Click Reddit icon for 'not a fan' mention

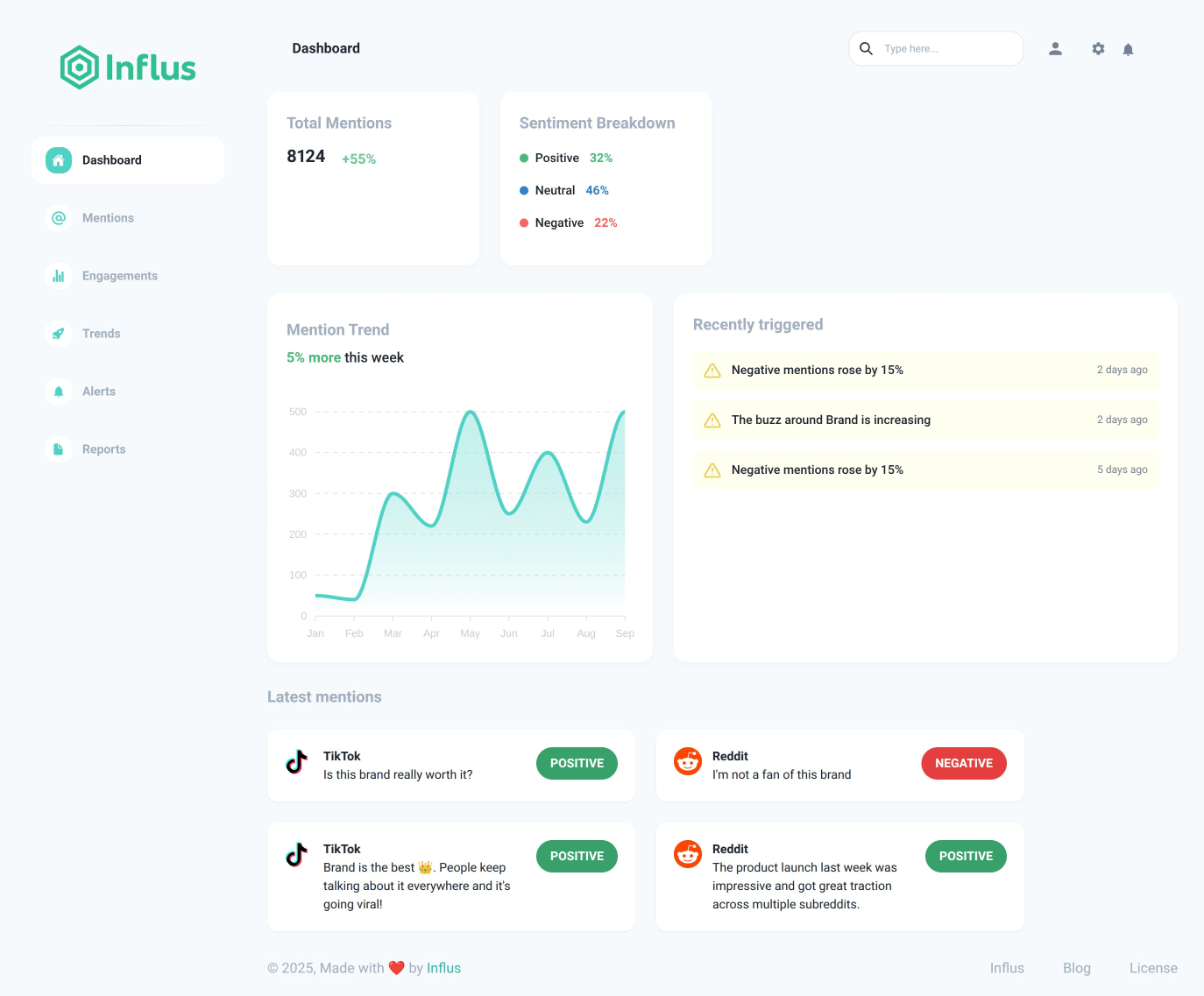pyautogui.click(x=688, y=761)
